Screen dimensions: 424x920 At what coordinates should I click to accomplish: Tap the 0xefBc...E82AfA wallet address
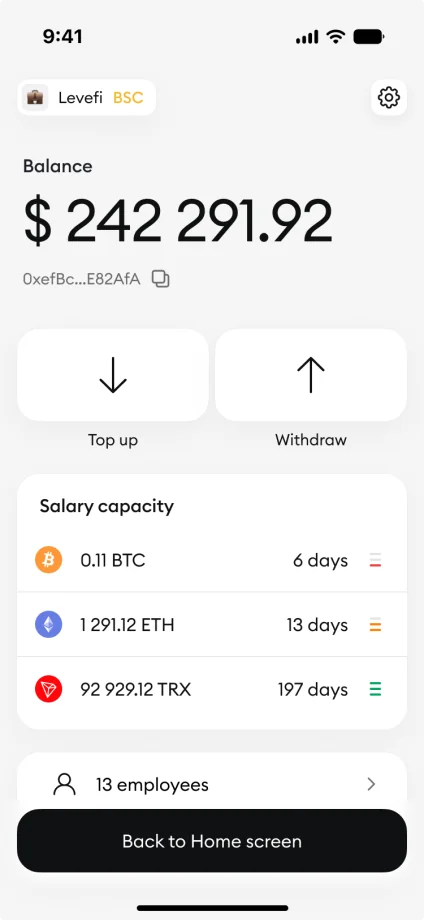82,279
